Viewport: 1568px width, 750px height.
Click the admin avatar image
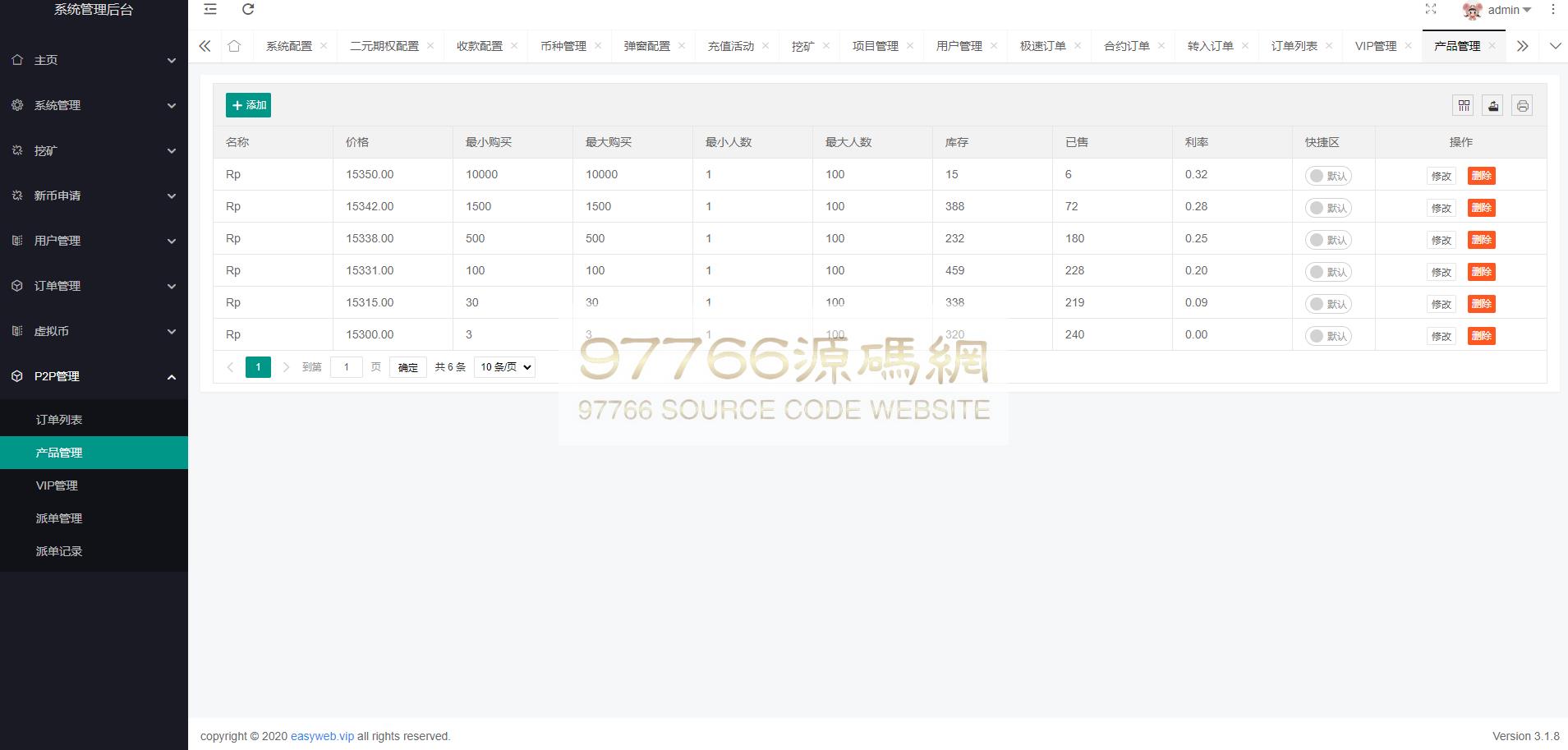[x=1472, y=11]
